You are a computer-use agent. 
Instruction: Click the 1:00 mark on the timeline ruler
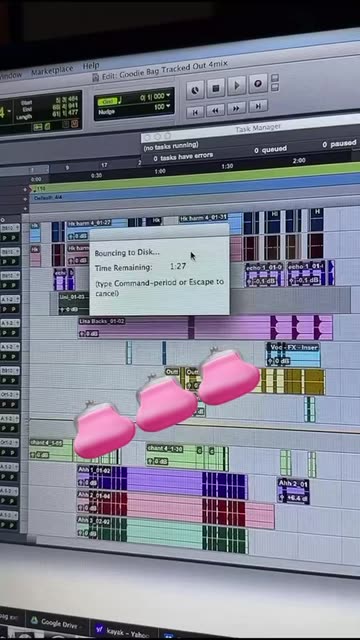point(160,171)
